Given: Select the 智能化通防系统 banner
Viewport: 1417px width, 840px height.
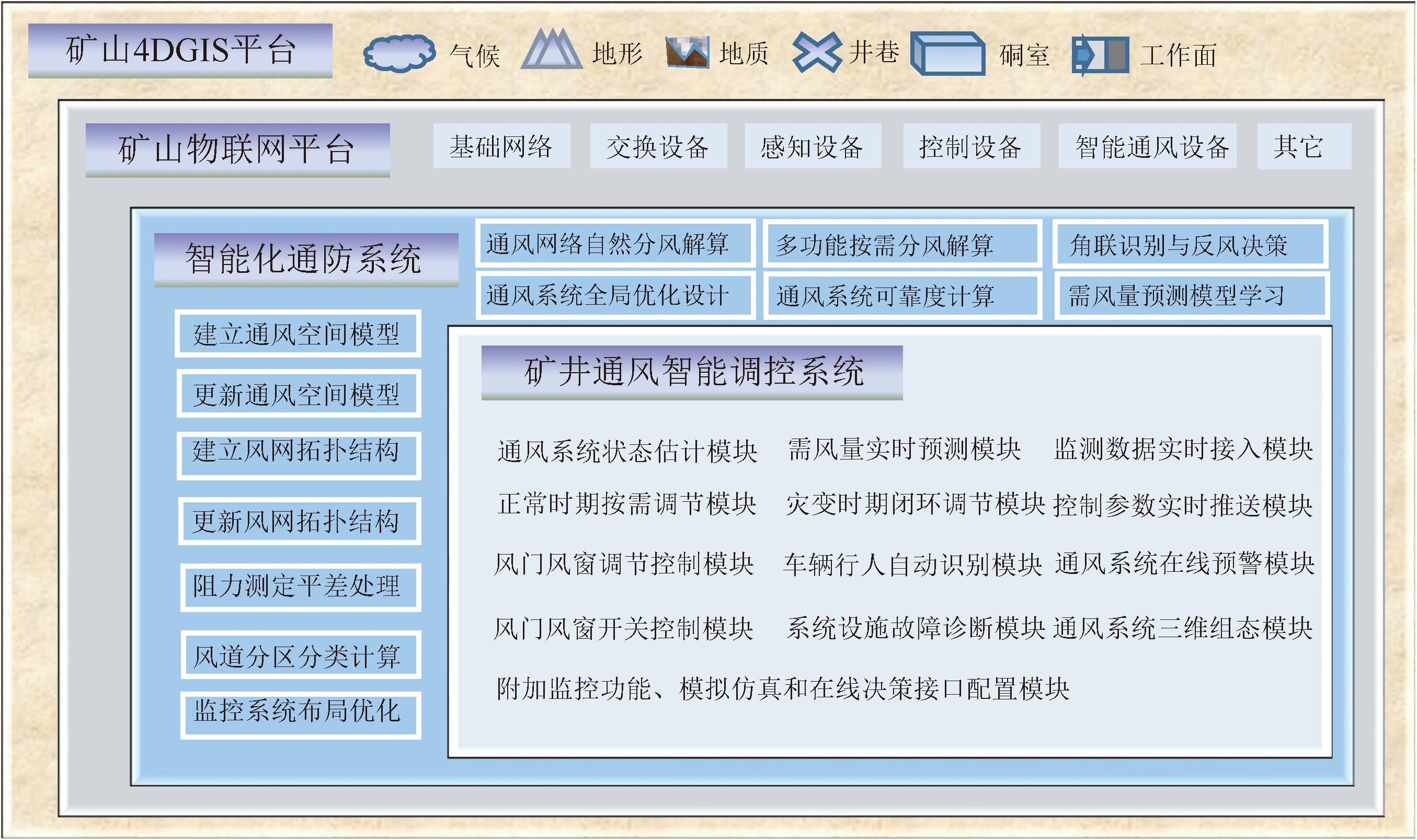Looking at the screenshot, I should pos(306,260).
